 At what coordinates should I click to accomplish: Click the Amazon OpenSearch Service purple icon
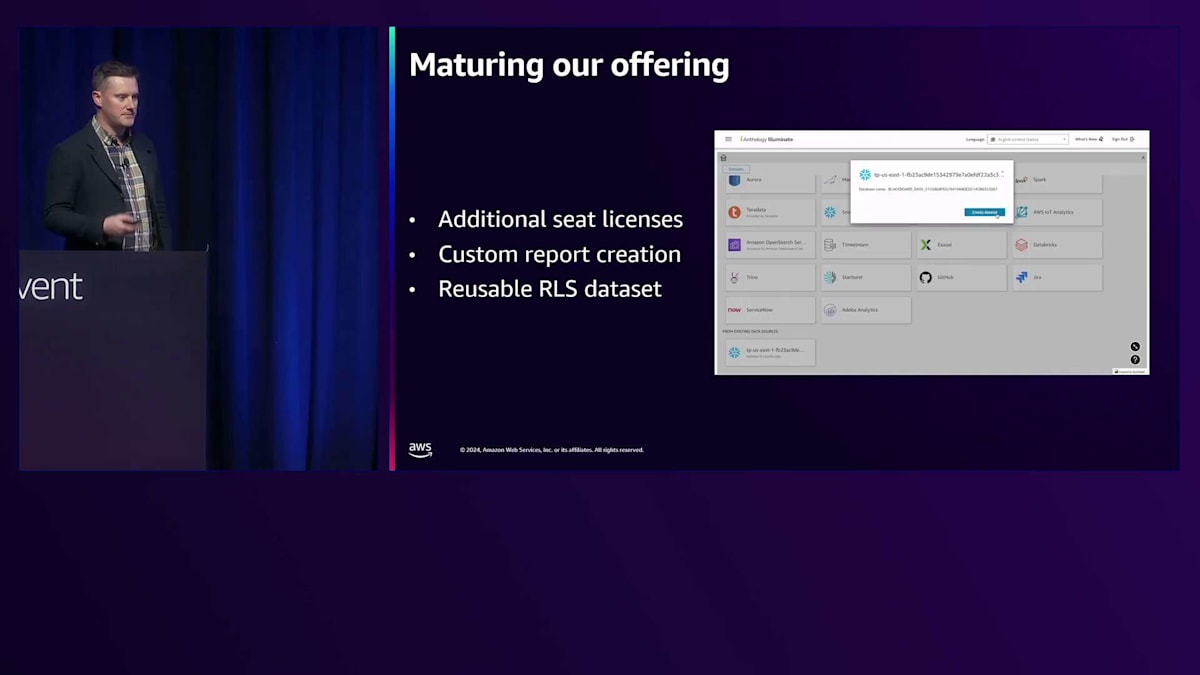pos(734,245)
